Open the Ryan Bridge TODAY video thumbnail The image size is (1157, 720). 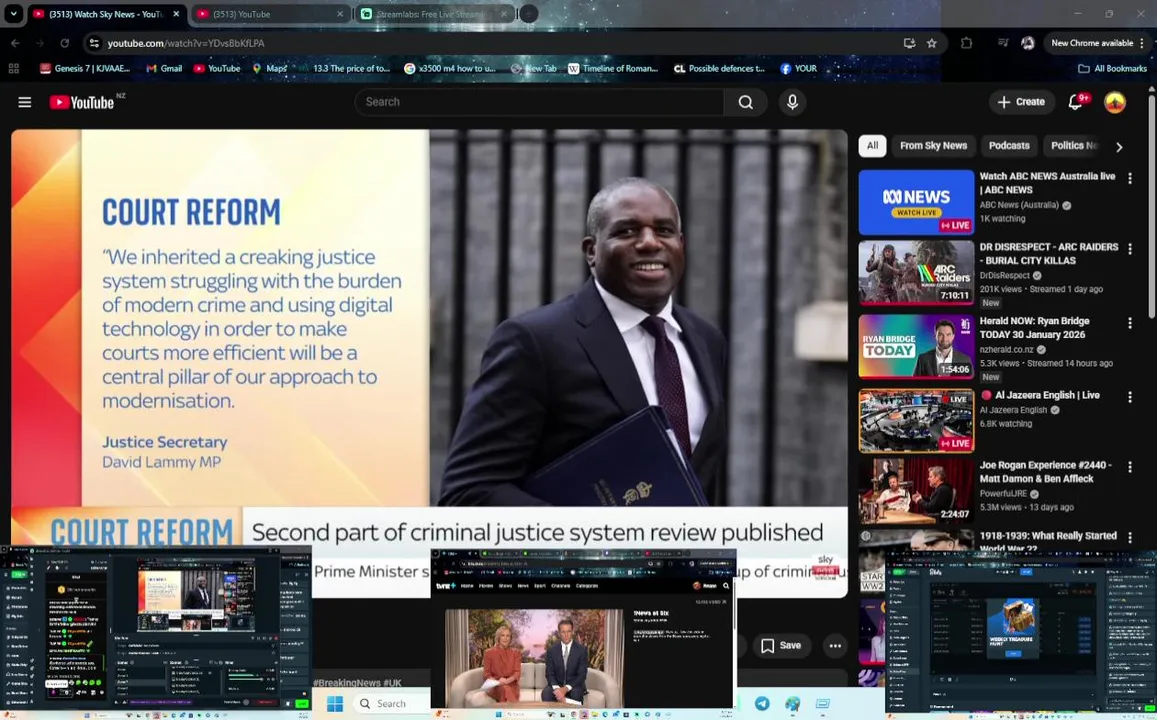click(916, 347)
